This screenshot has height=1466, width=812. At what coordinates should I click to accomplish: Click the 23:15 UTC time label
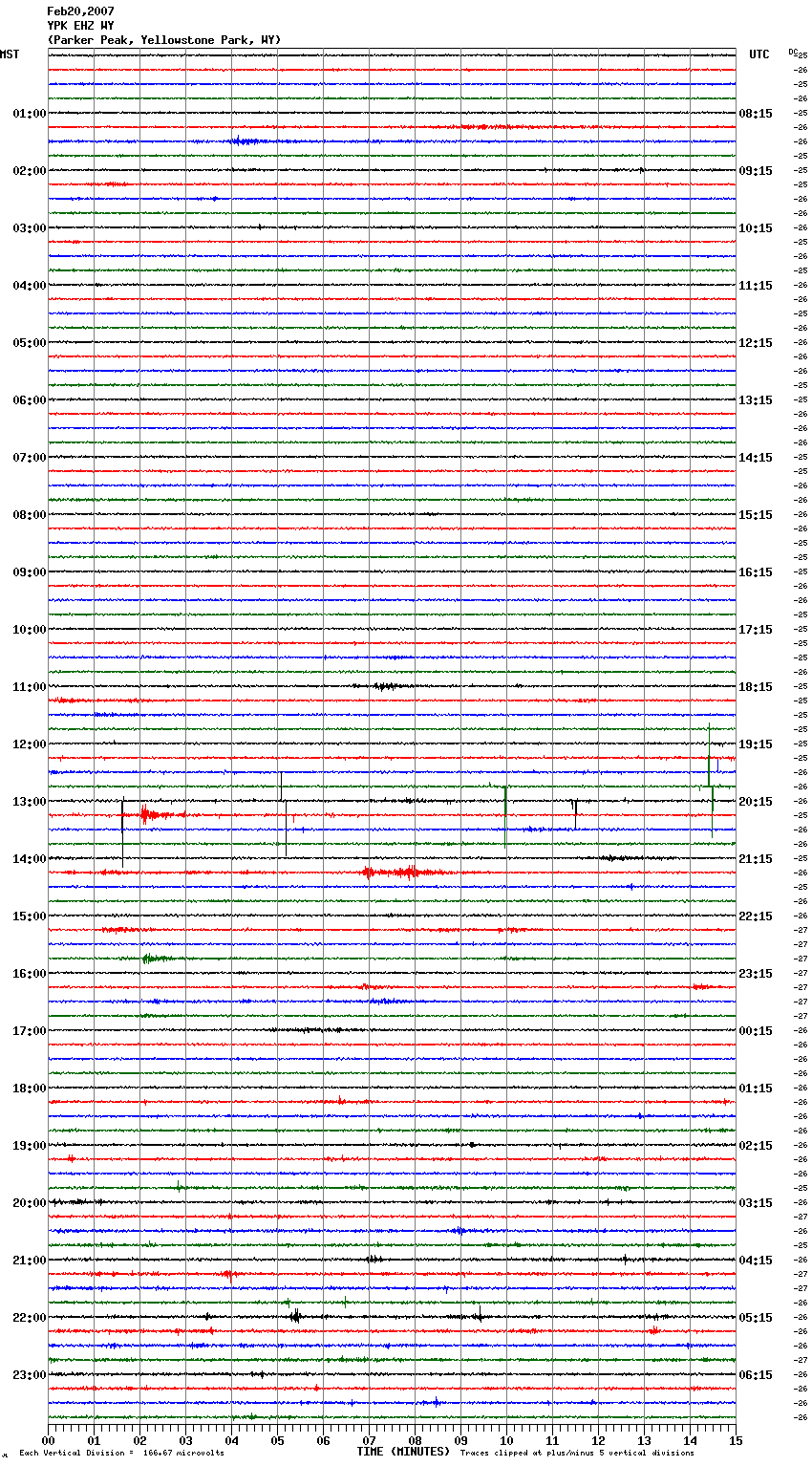click(756, 974)
